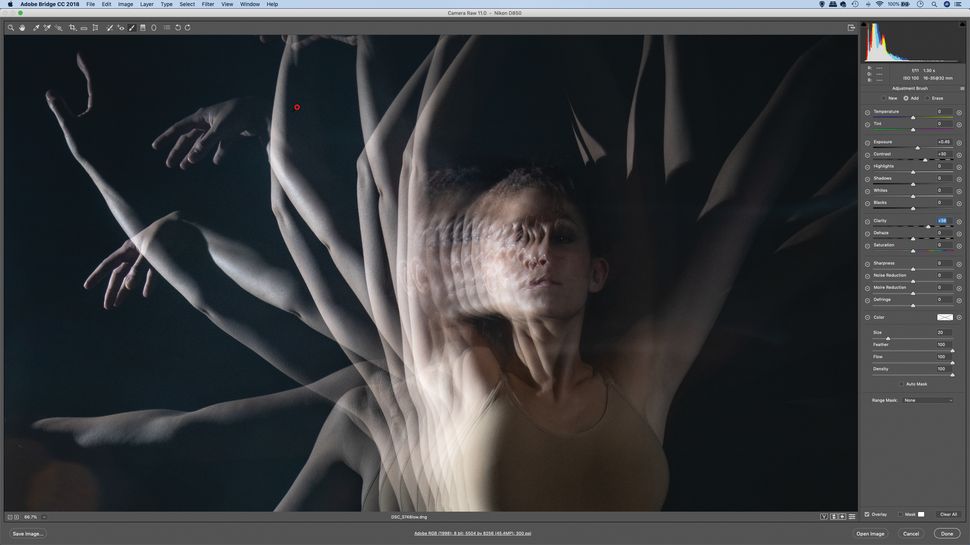Open the Filter menu
The width and height of the screenshot is (970, 545).
[x=208, y=4]
